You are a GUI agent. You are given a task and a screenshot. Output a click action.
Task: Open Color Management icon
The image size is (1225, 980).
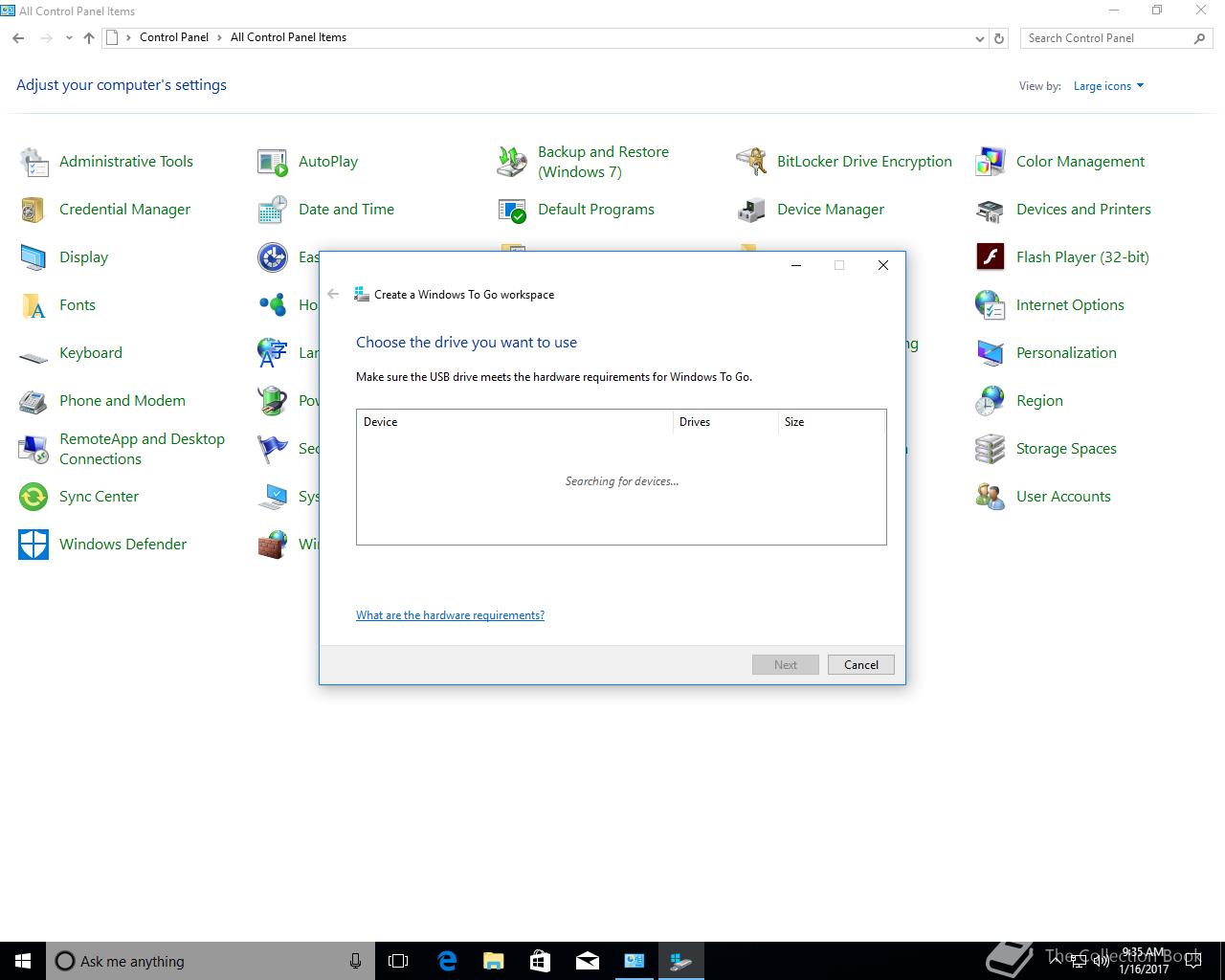click(991, 162)
